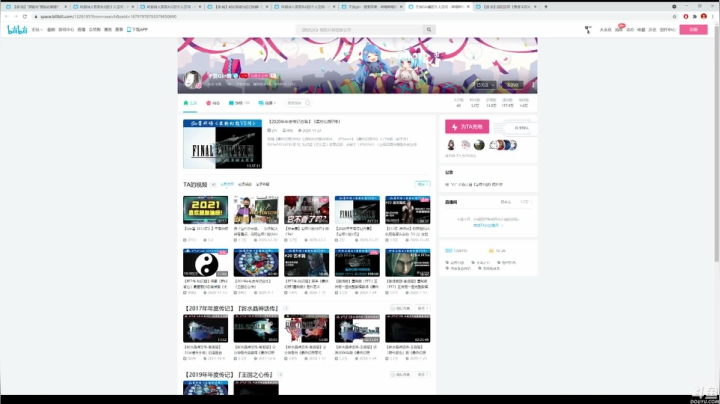Open the Chrome three-dot menu
The width and height of the screenshot is (720, 404).
coord(713,17)
